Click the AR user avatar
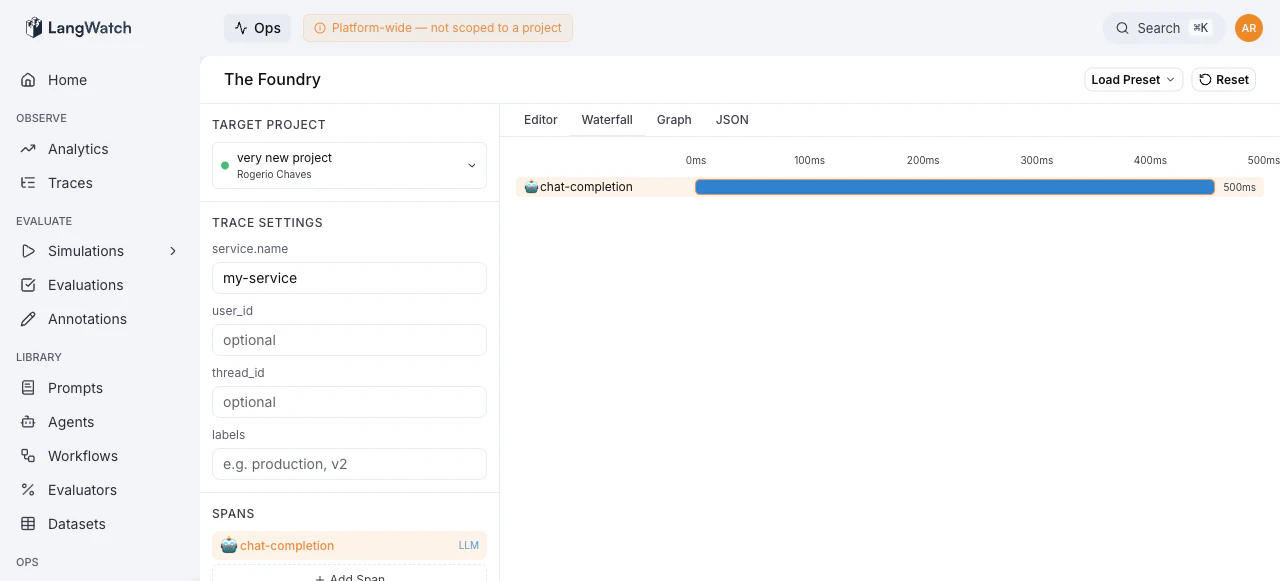 [1249, 28]
